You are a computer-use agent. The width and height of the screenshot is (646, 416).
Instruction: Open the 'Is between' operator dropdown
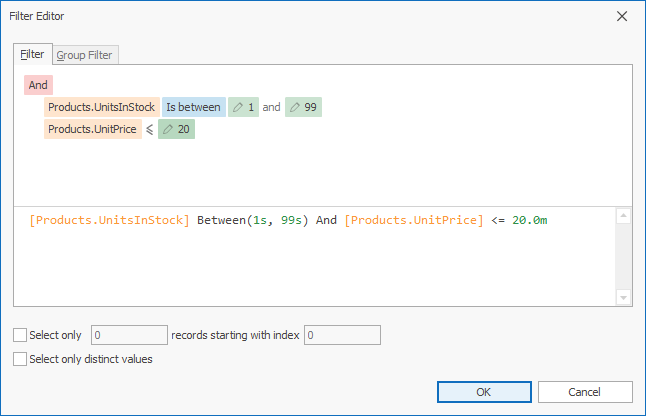(x=193, y=107)
